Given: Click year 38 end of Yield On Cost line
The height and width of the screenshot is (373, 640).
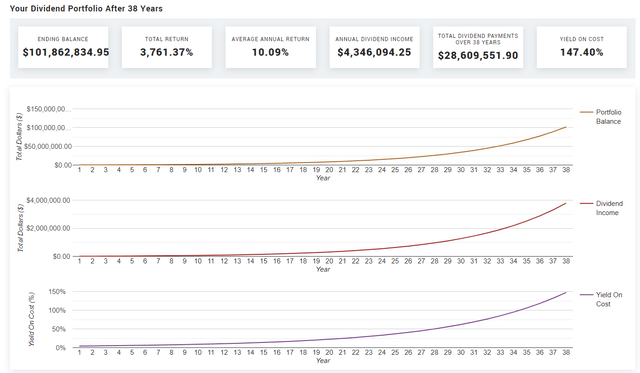Looking at the screenshot, I should tap(566, 293).
